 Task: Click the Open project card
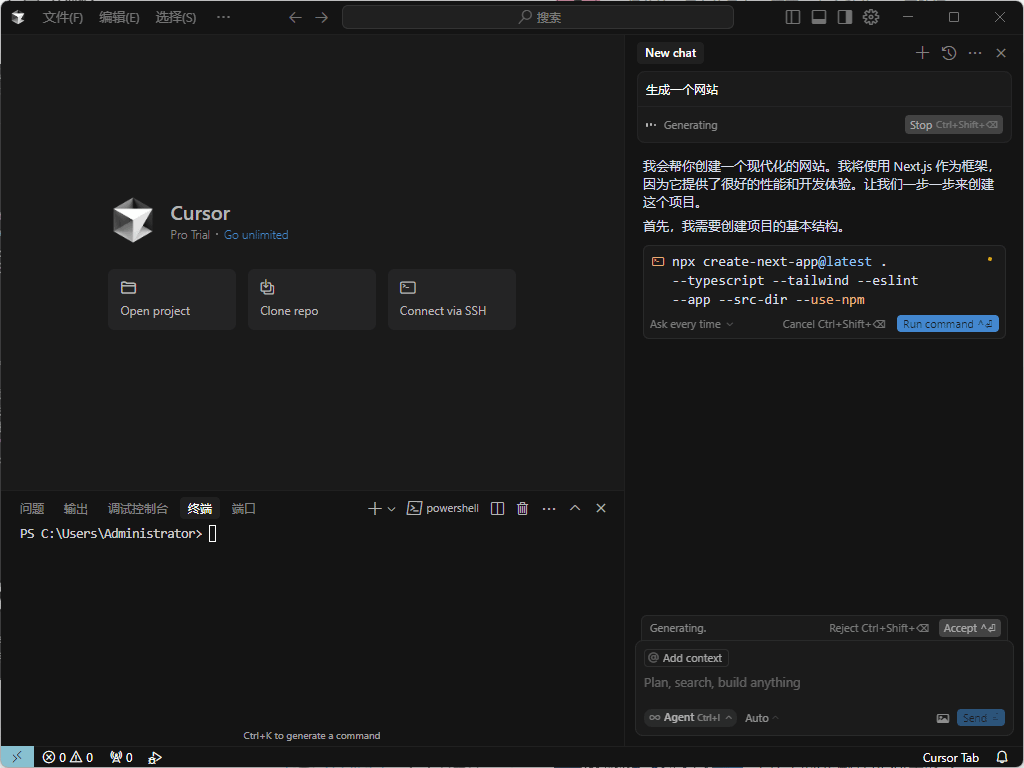[x=172, y=299]
